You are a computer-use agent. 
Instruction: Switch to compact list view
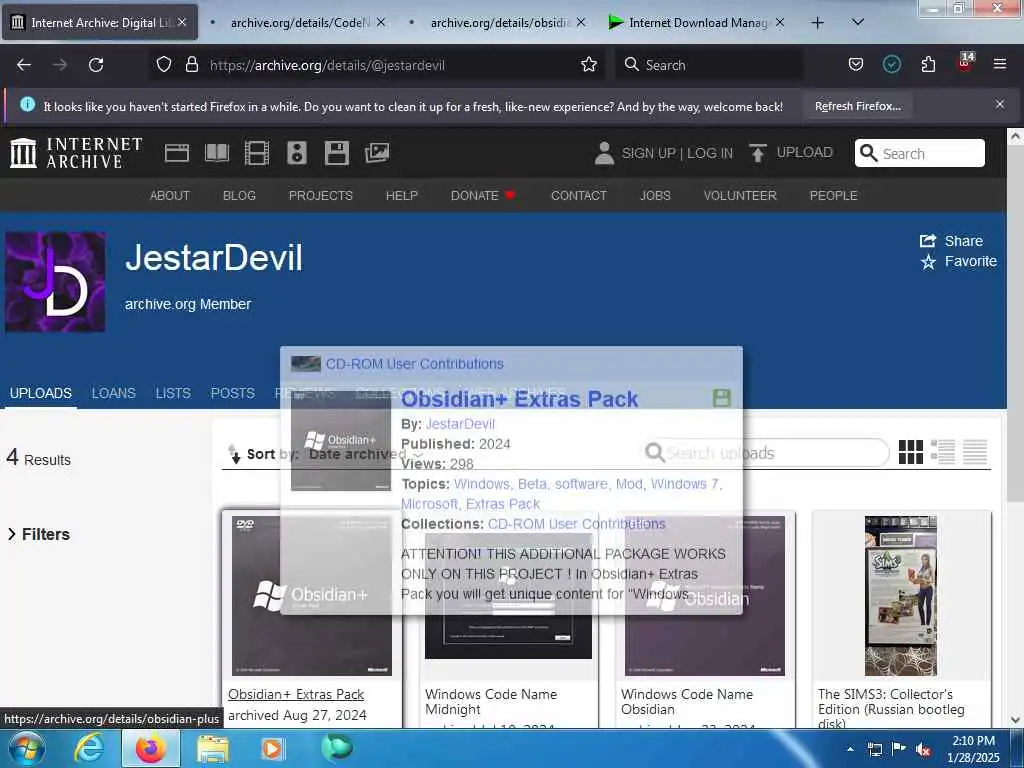pyautogui.click(x=975, y=452)
